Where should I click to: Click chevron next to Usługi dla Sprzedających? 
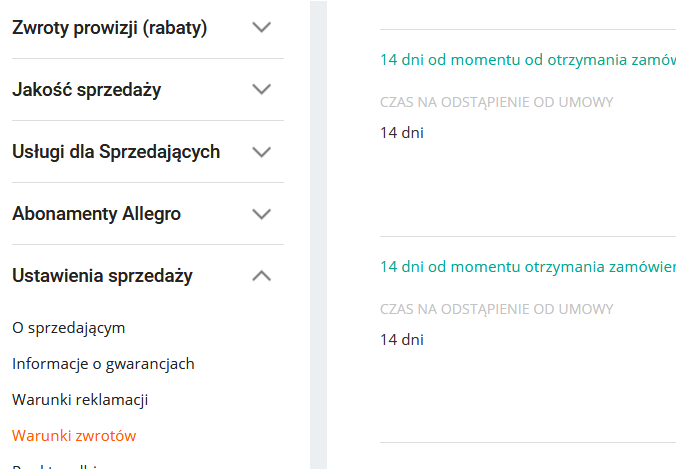click(x=262, y=152)
